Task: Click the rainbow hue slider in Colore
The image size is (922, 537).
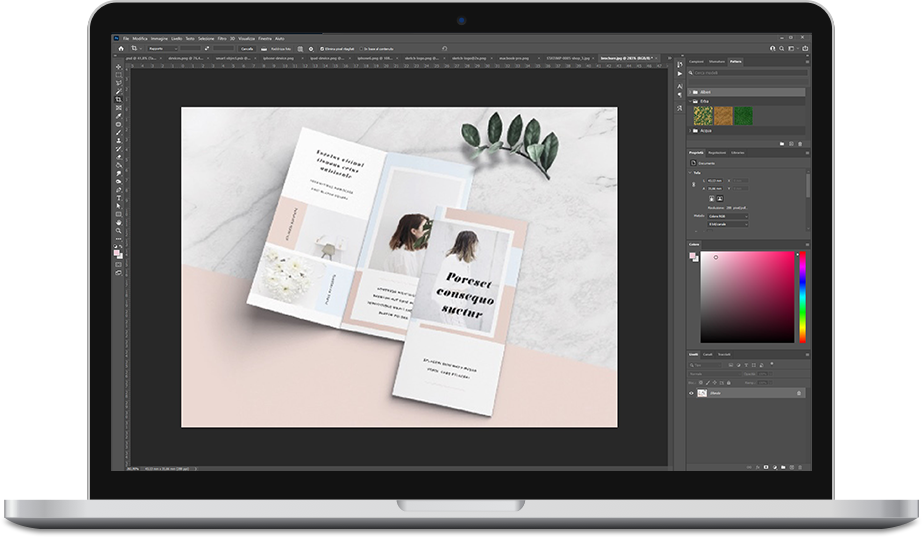Action: point(802,297)
